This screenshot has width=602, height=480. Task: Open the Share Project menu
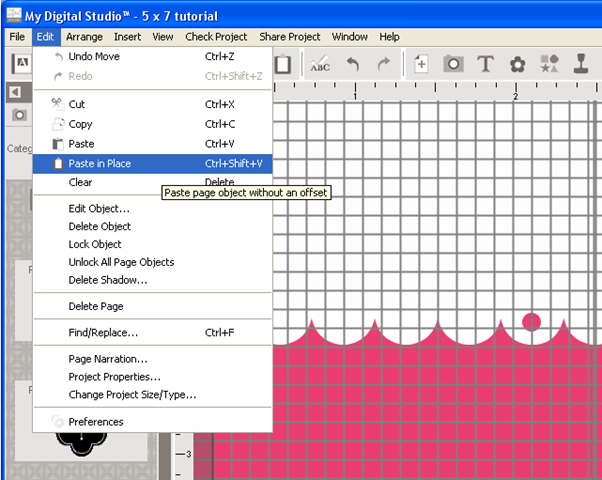(289, 37)
